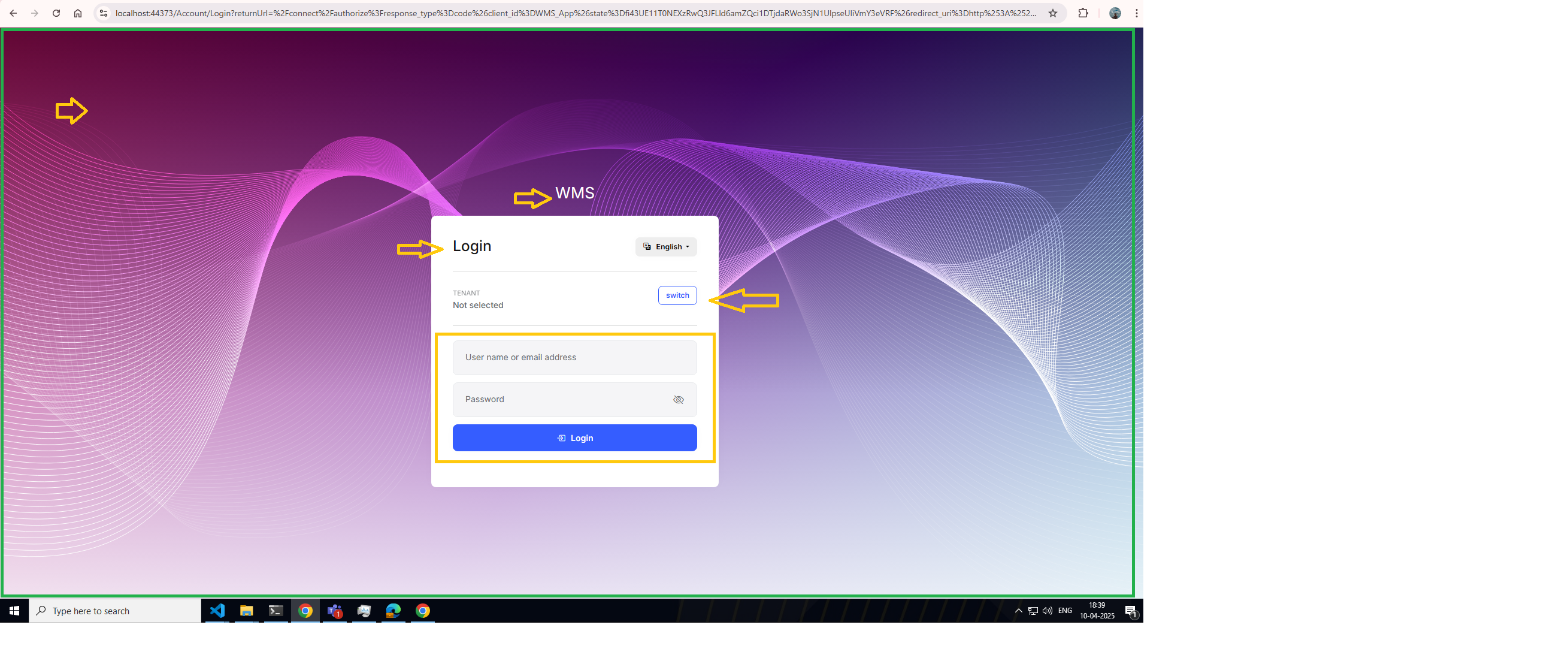The height and width of the screenshot is (664, 1568).
Task: Click into the Password field
Action: coord(560,400)
